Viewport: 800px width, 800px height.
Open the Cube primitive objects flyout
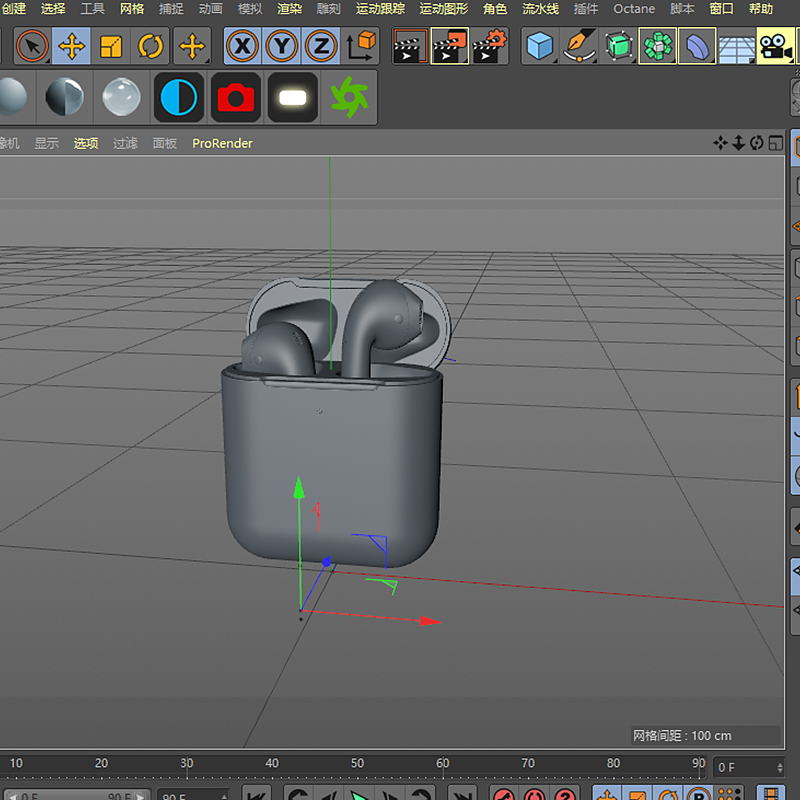point(540,46)
